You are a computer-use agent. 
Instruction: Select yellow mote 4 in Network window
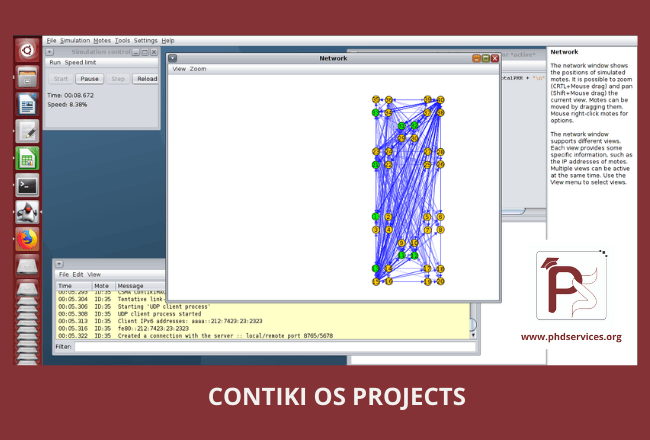388,230
